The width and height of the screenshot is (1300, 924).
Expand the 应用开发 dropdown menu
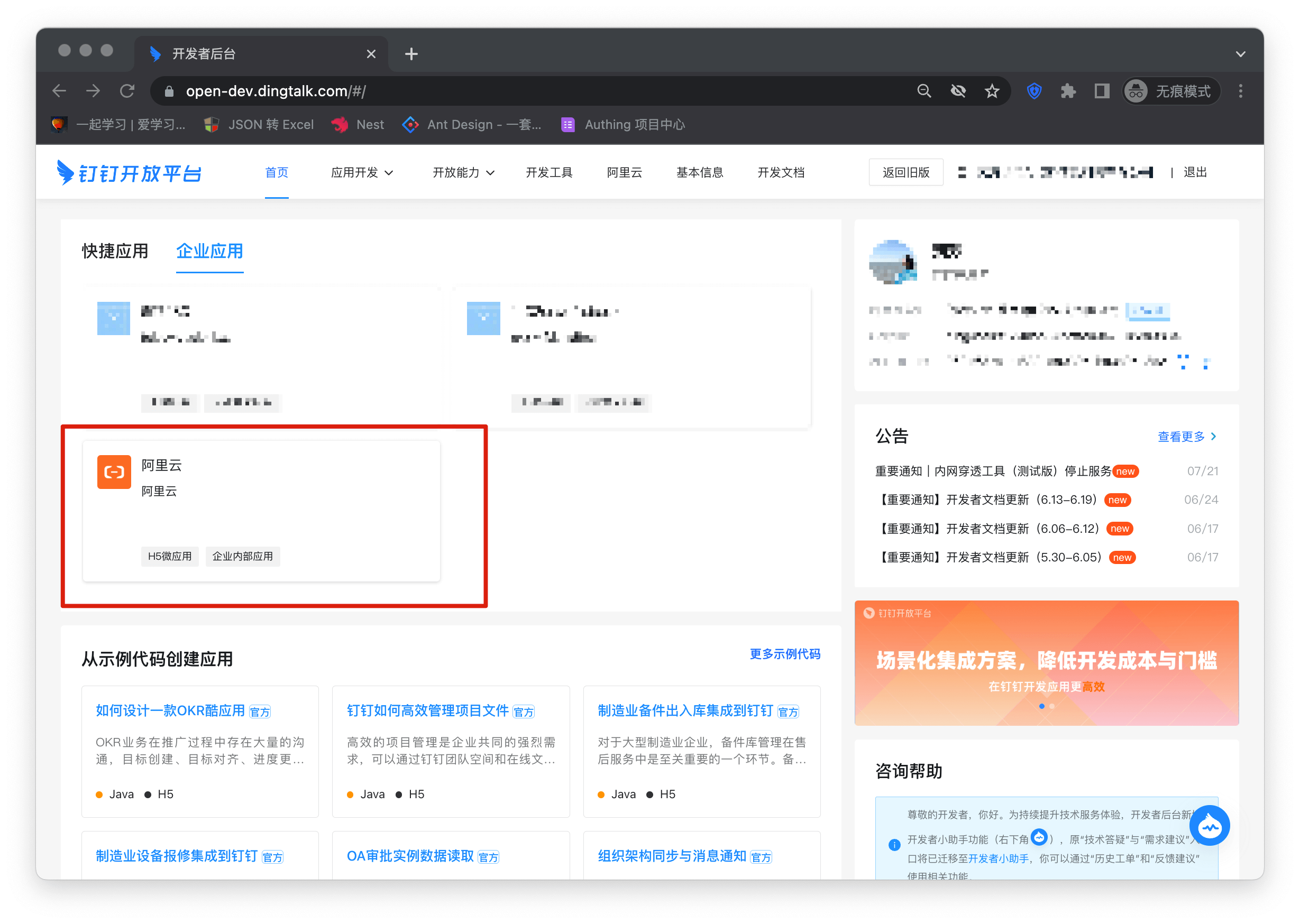(x=362, y=172)
